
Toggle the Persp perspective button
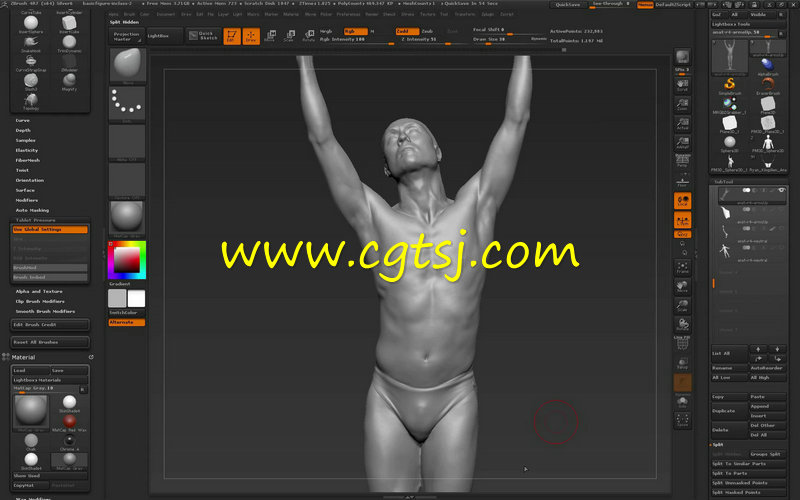(x=682, y=161)
